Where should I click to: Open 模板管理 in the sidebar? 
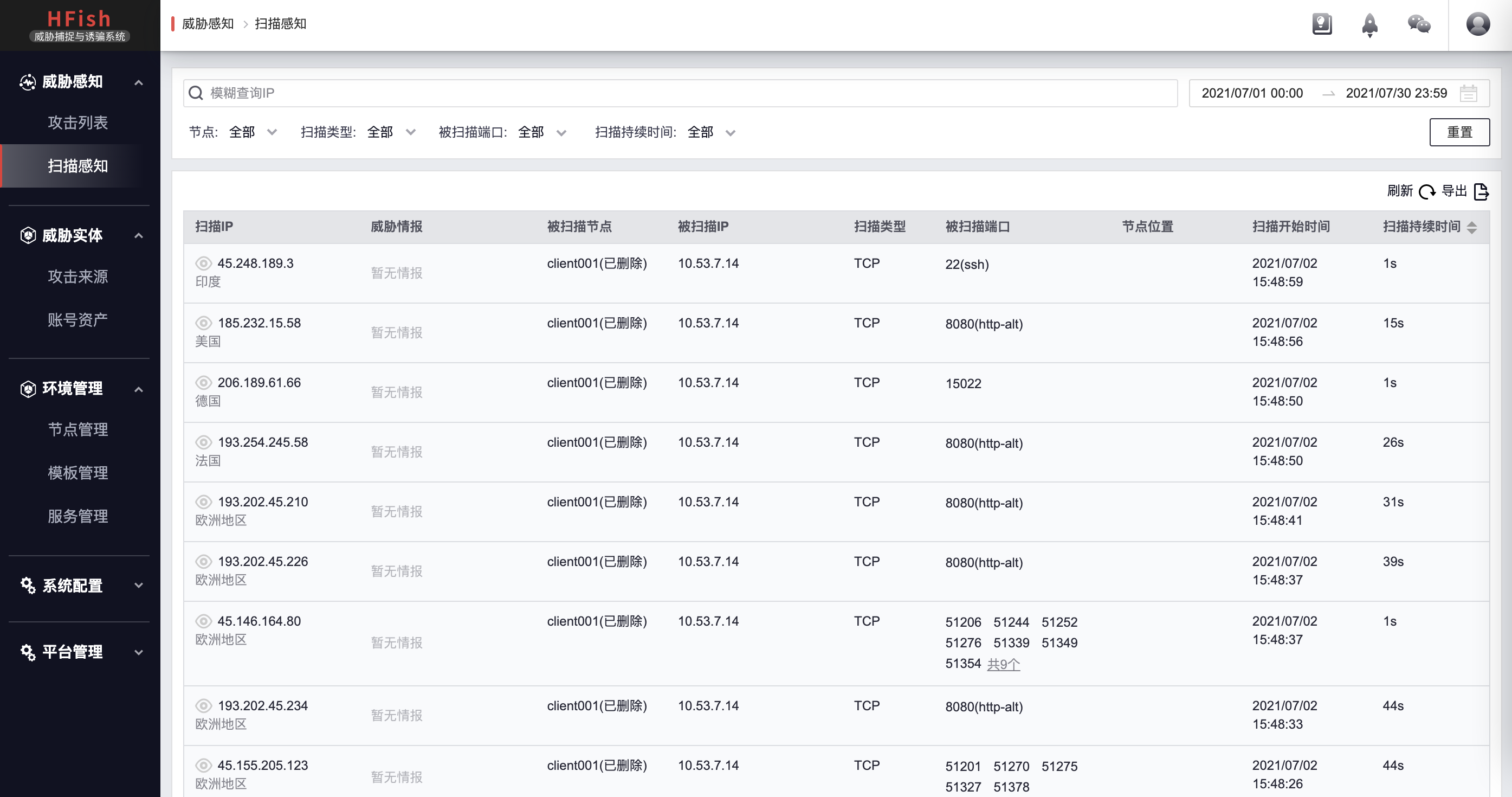coord(77,473)
